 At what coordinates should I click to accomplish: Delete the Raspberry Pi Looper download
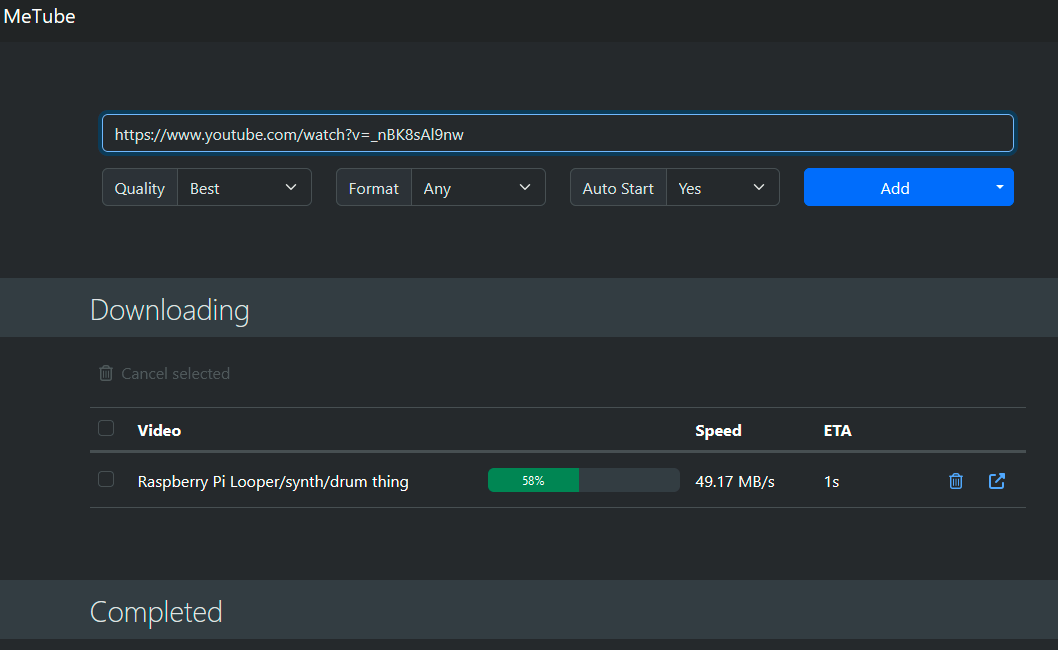click(955, 481)
